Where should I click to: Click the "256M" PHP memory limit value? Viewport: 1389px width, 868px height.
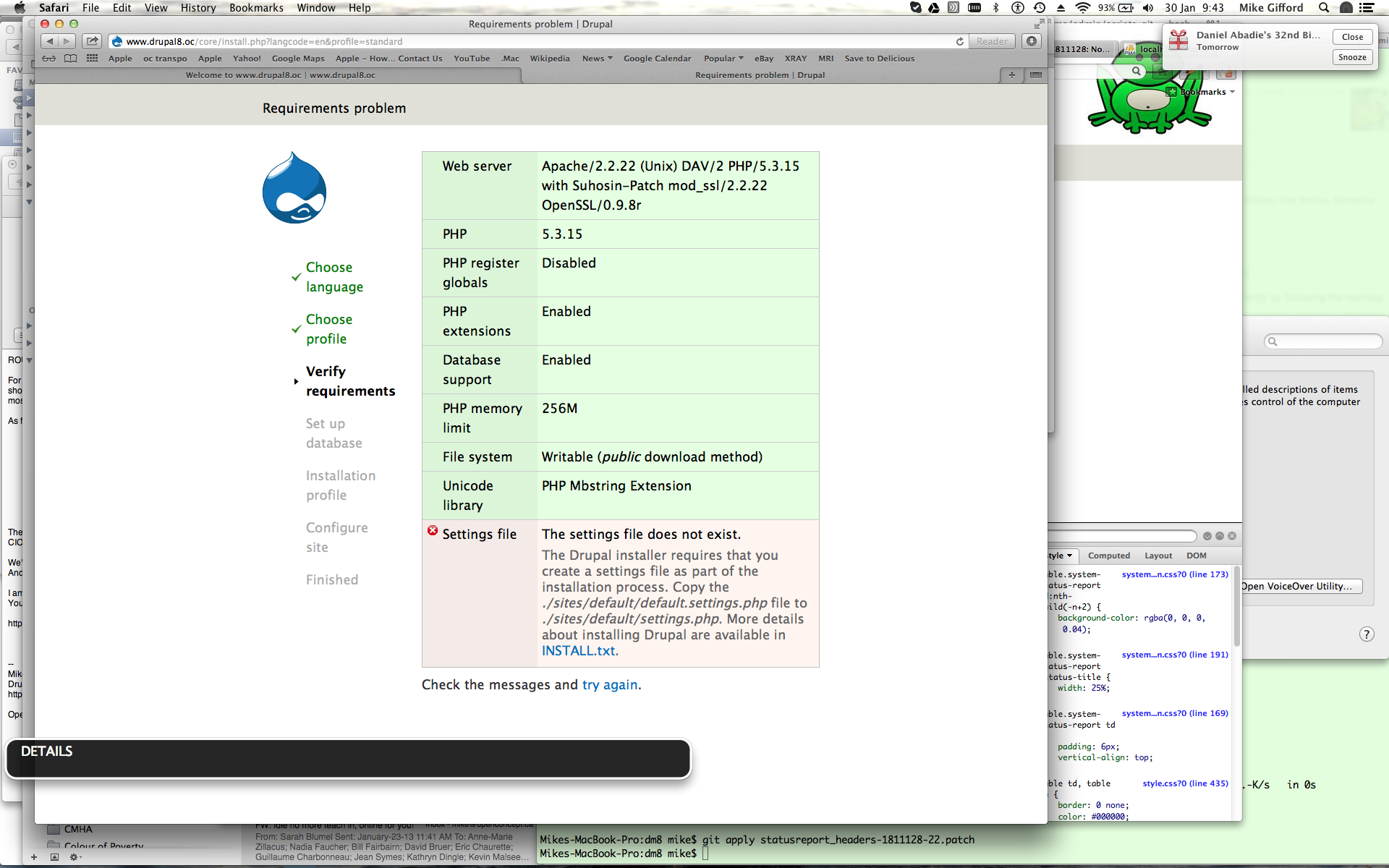tap(559, 408)
